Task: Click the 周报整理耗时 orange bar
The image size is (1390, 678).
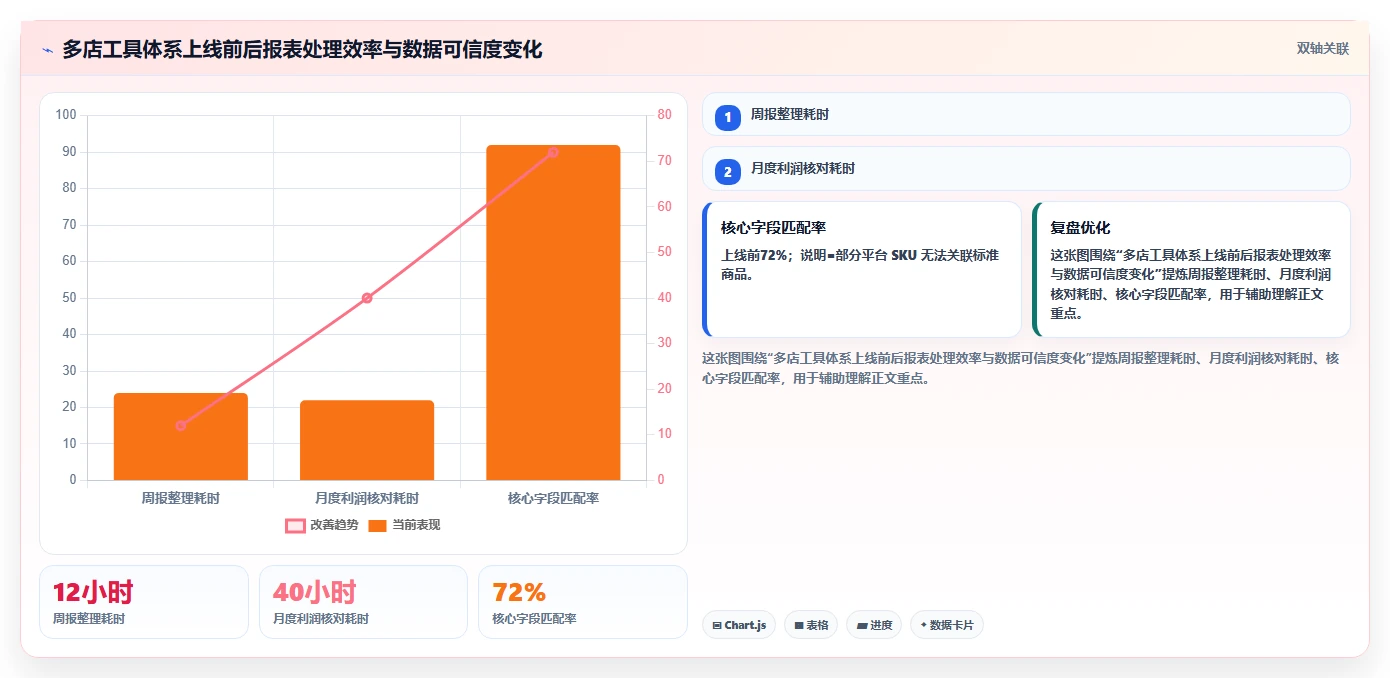Action: pos(181,437)
